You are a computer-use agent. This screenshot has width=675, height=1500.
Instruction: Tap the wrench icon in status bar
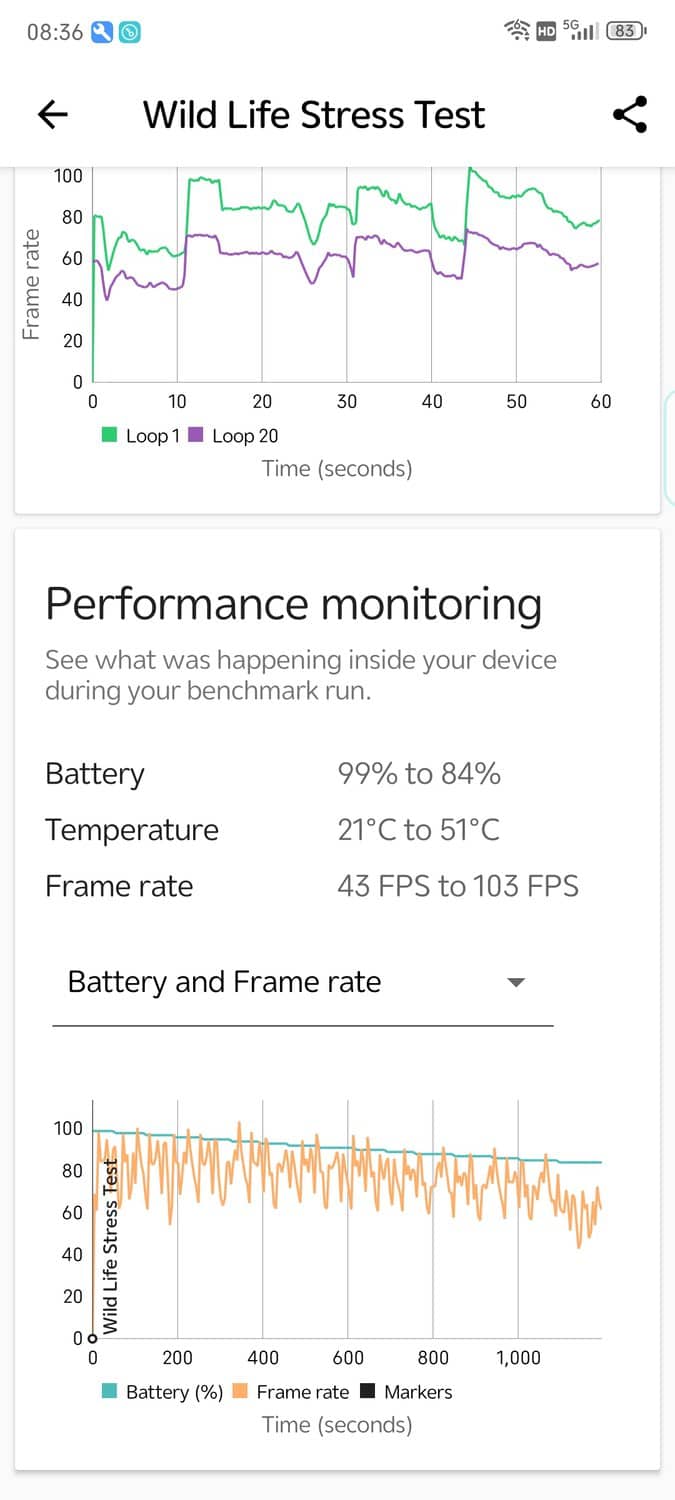[102, 32]
